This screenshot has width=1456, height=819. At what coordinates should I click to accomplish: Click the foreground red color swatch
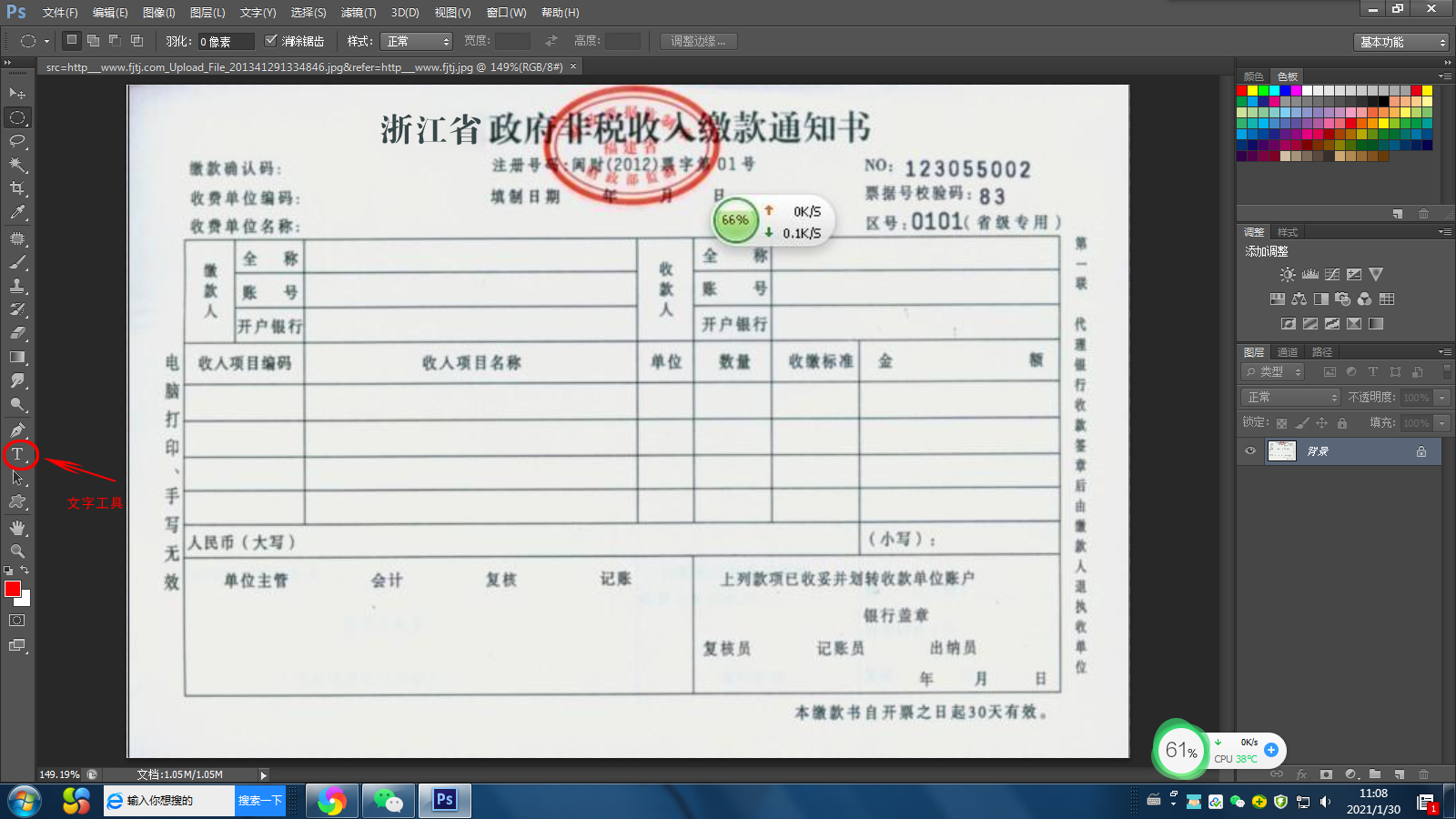point(12,589)
